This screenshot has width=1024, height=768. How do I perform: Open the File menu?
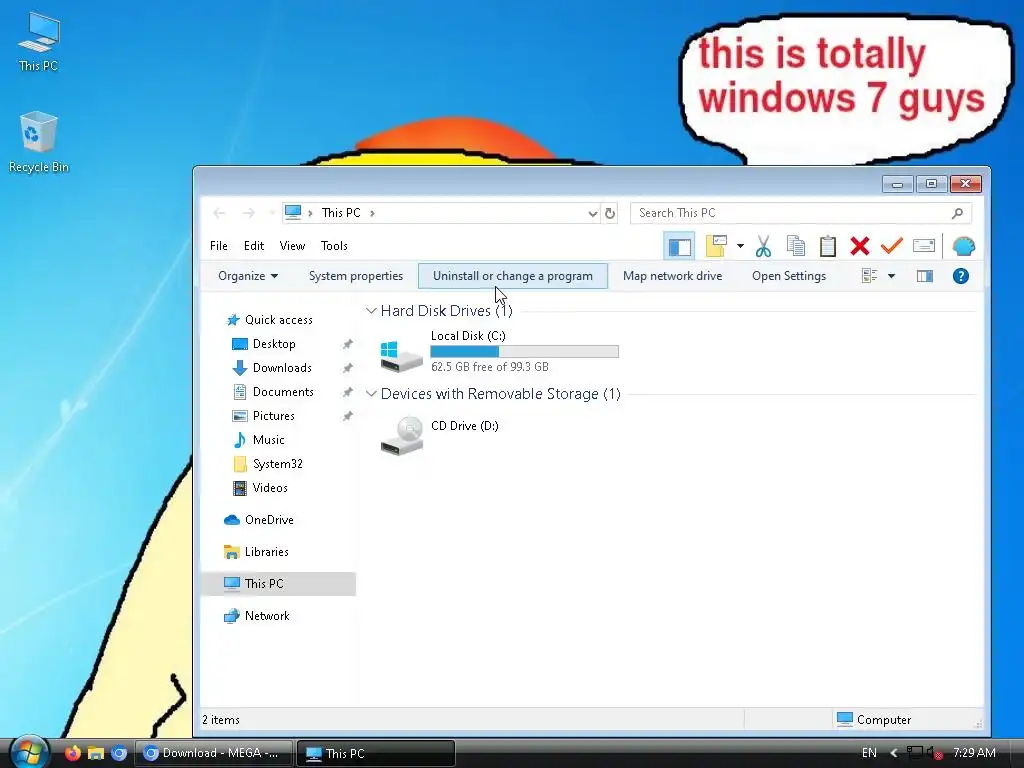219,246
